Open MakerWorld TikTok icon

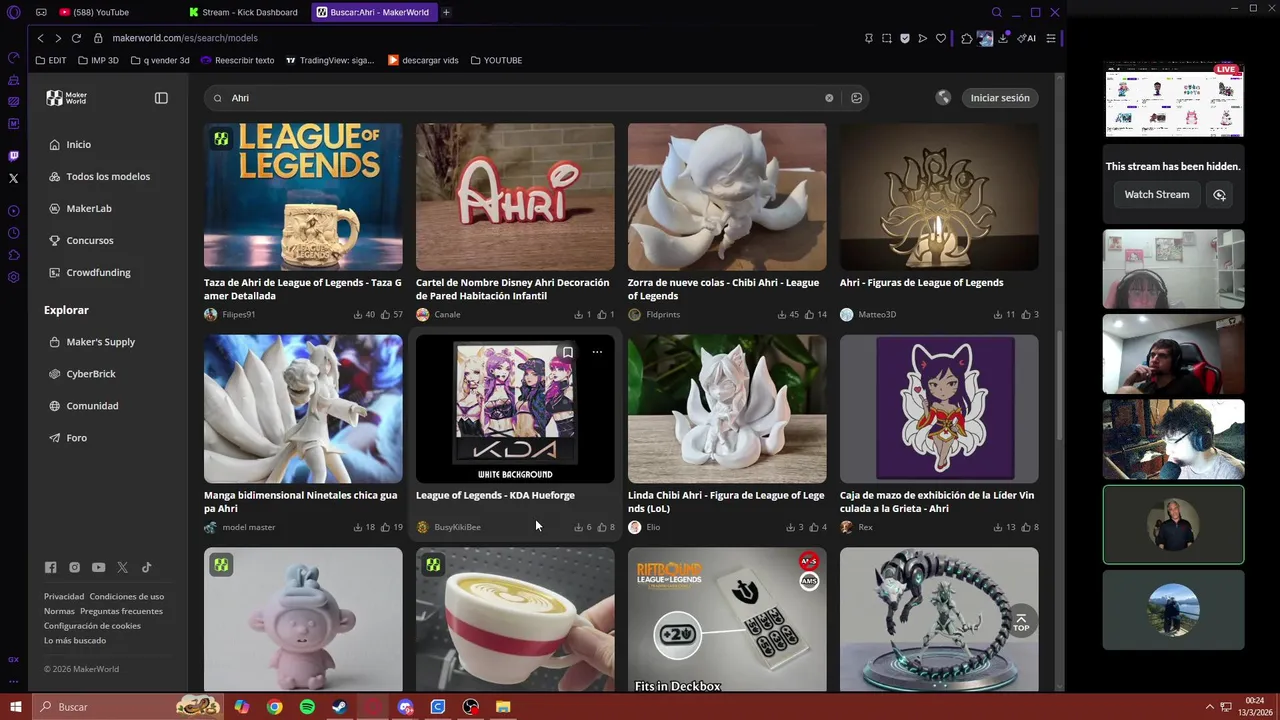pyautogui.click(x=146, y=567)
